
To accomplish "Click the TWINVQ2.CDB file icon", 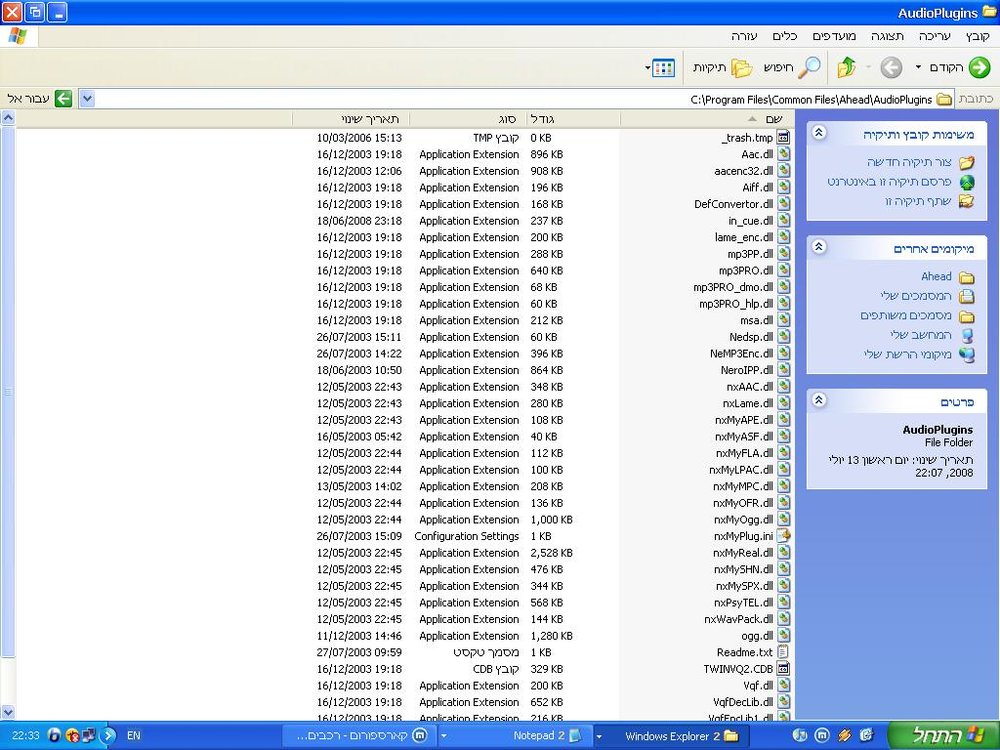I will click(783, 668).
